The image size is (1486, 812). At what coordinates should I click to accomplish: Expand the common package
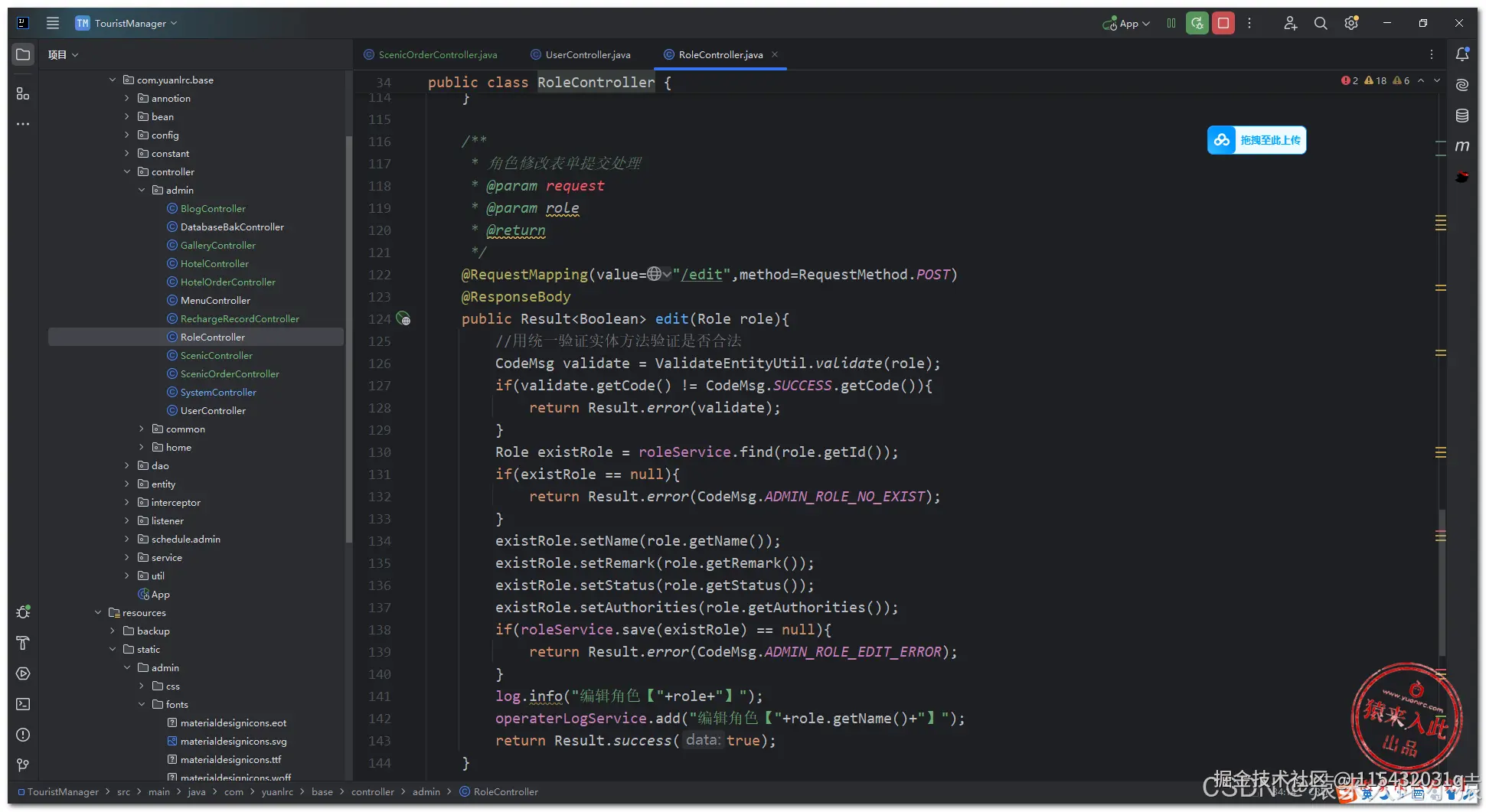[142, 429]
